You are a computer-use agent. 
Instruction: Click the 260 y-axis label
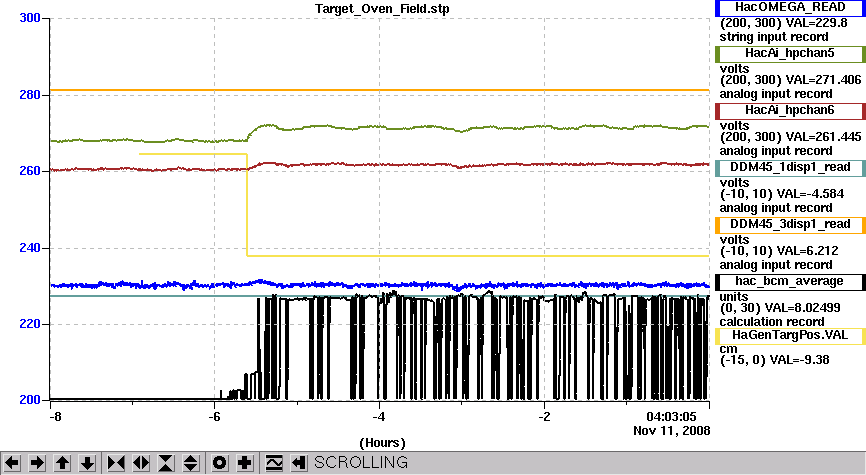tap(29, 171)
